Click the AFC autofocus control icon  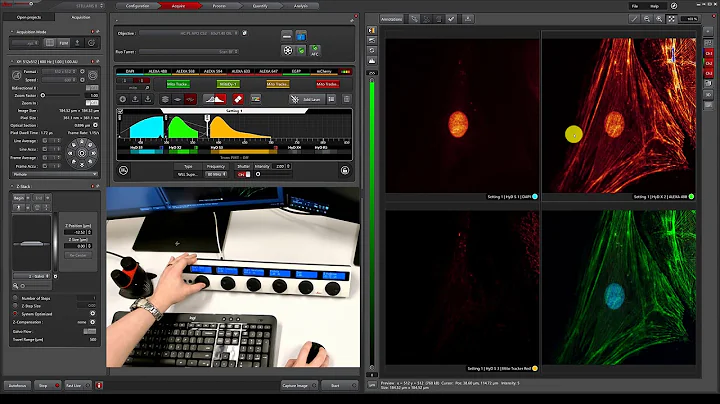tap(315, 50)
